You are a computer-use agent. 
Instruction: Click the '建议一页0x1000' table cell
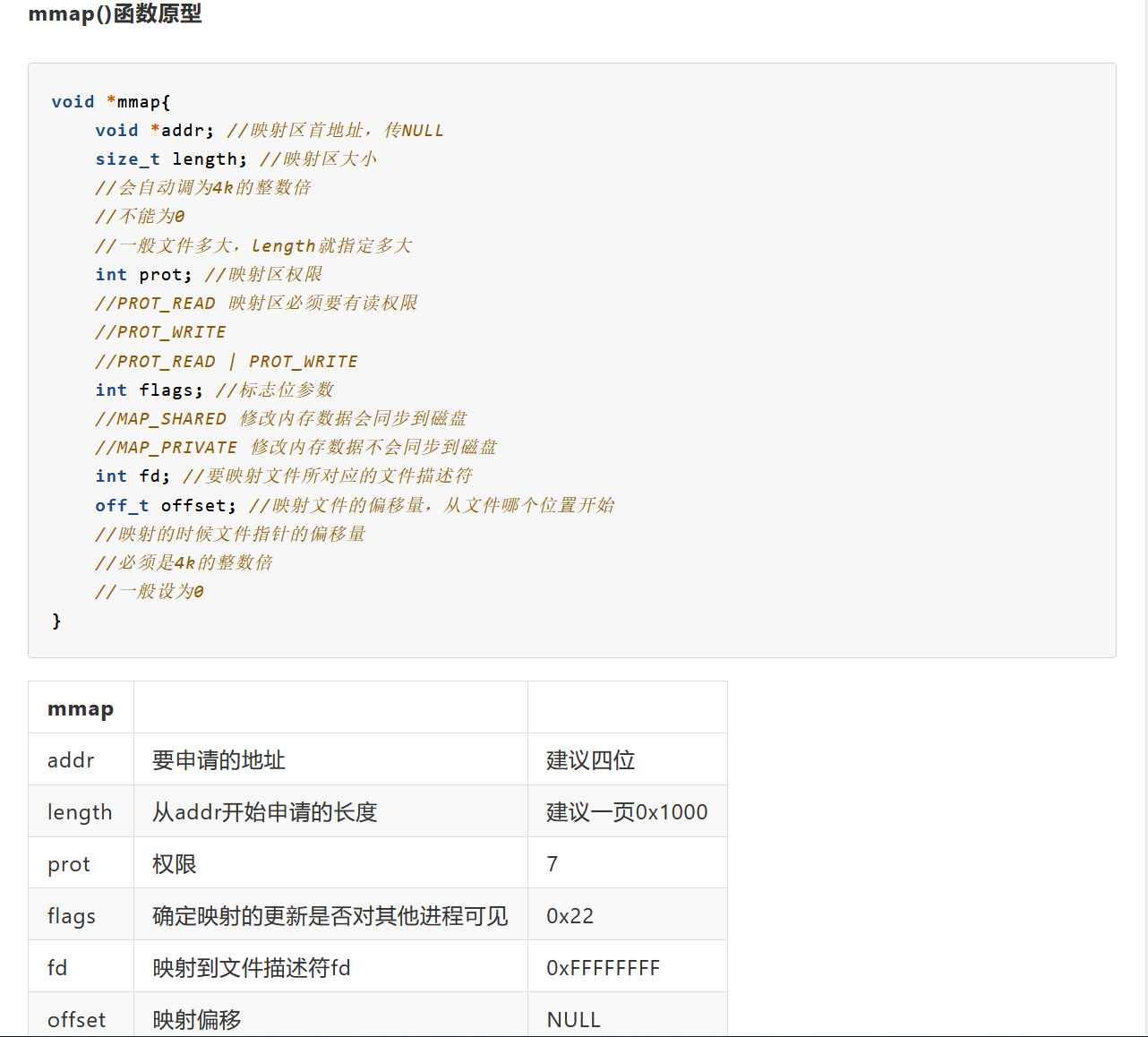(627, 812)
